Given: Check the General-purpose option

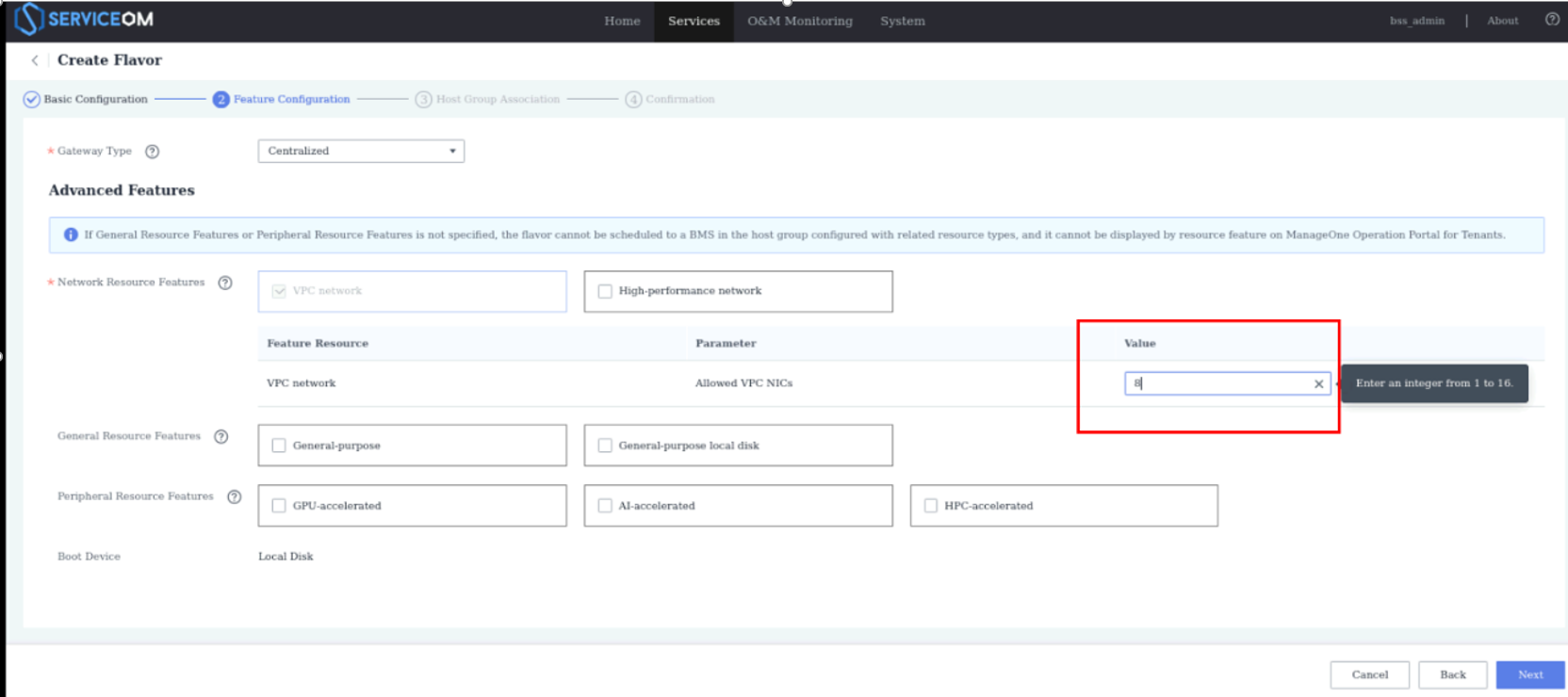Looking at the screenshot, I should click(279, 446).
